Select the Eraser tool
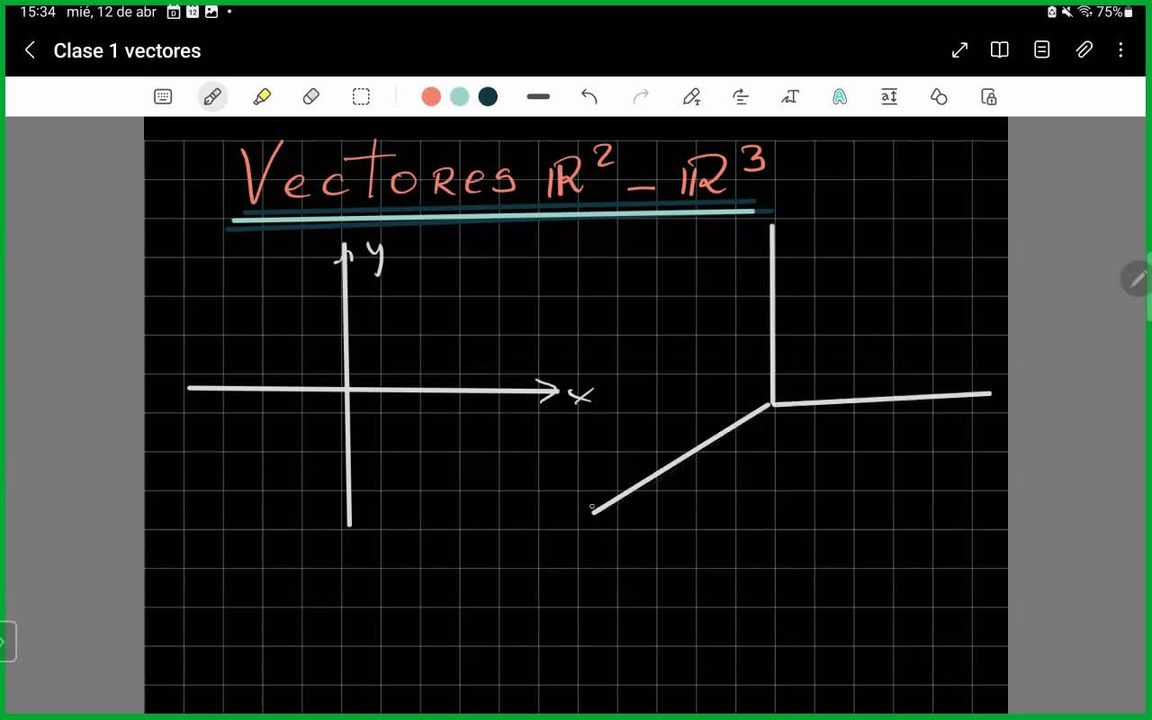This screenshot has height=720, width=1152. 312,97
